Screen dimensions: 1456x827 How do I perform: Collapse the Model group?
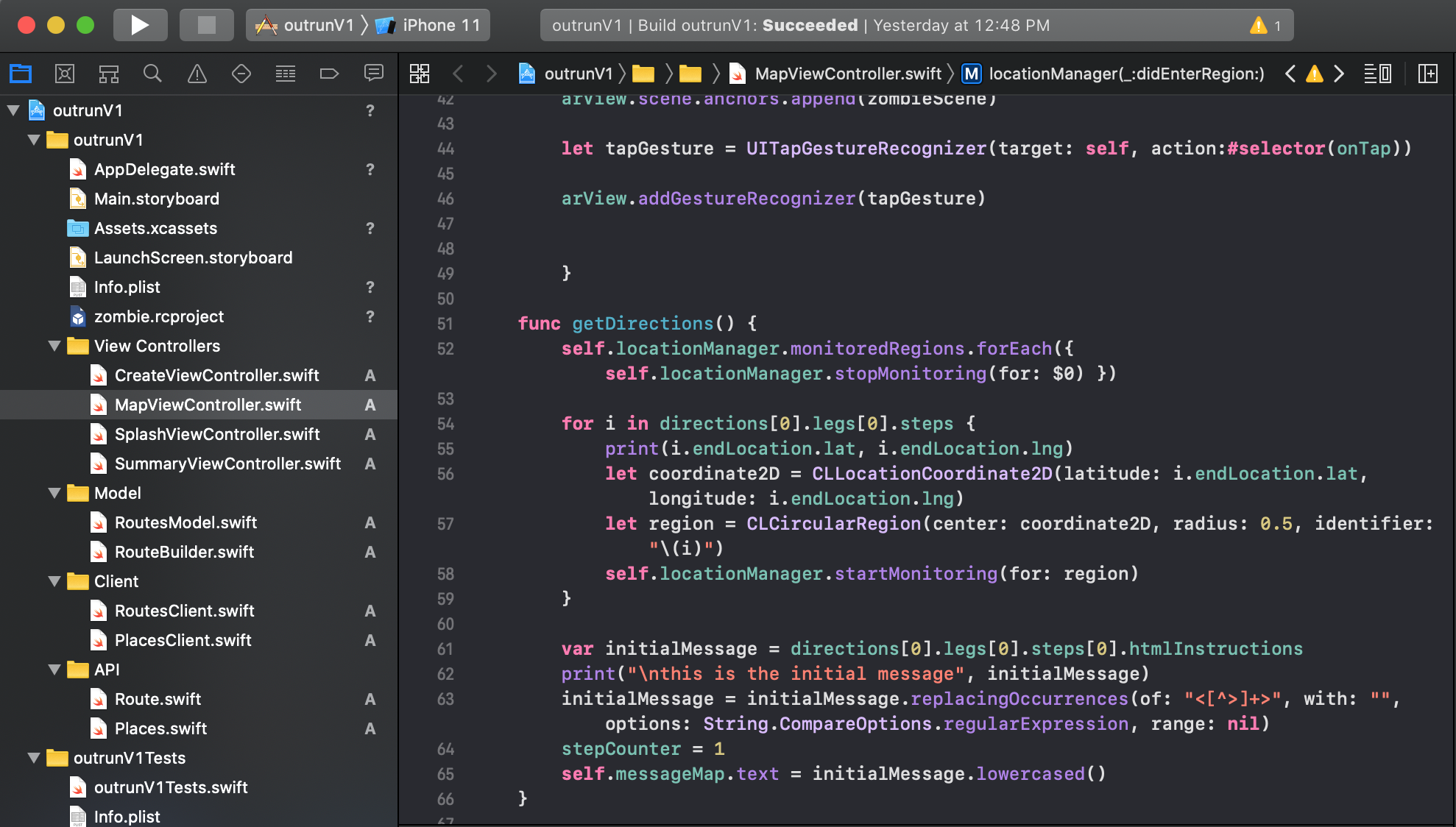point(54,493)
